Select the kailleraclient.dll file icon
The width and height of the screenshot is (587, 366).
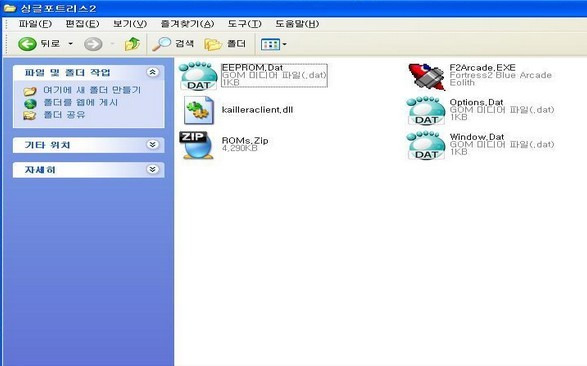pos(198,110)
